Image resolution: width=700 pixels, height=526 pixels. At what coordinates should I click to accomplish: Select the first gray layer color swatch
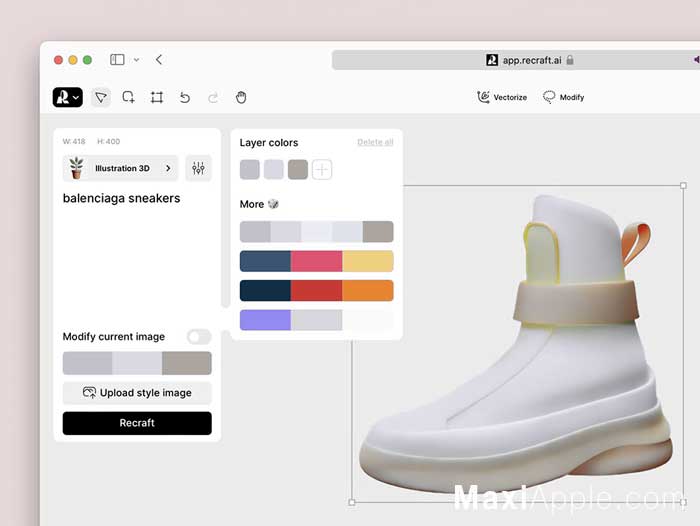point(250,170)
